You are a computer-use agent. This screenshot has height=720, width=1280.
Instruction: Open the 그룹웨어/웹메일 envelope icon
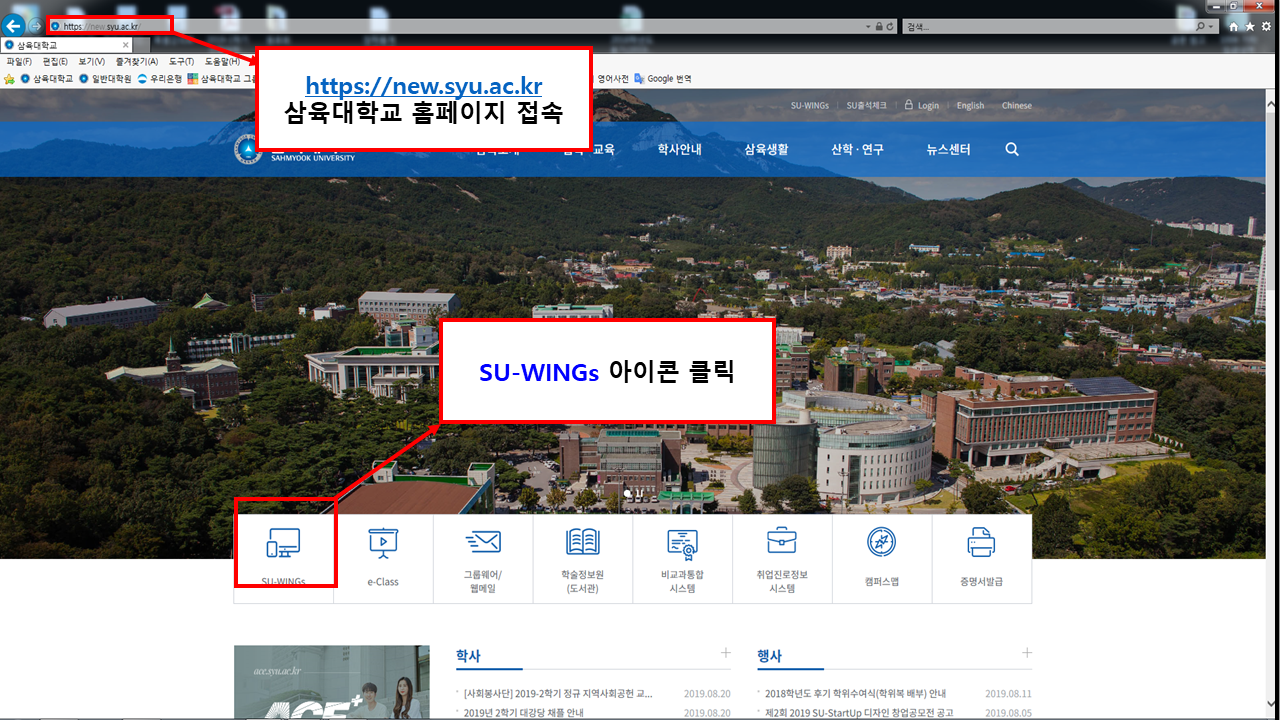[482, 542]
